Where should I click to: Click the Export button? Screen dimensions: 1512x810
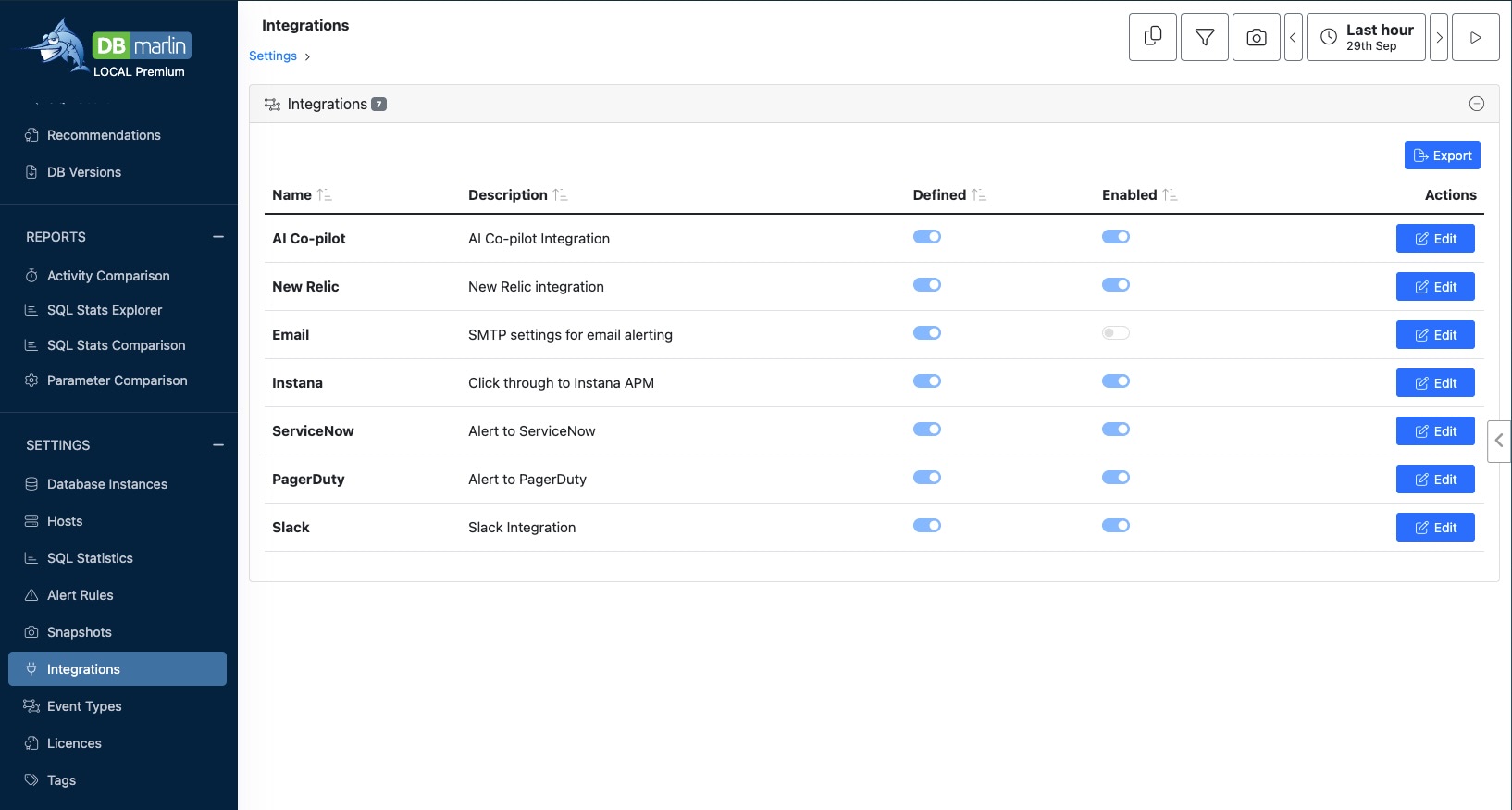pos(1442,156)
